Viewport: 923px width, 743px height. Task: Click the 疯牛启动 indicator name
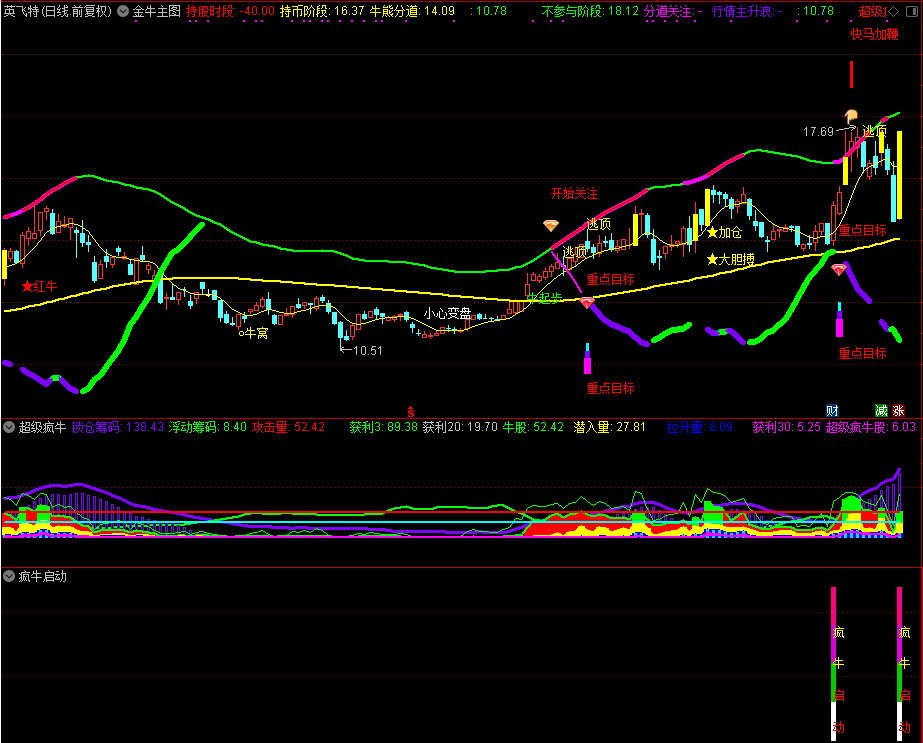(x=42, y=576)
